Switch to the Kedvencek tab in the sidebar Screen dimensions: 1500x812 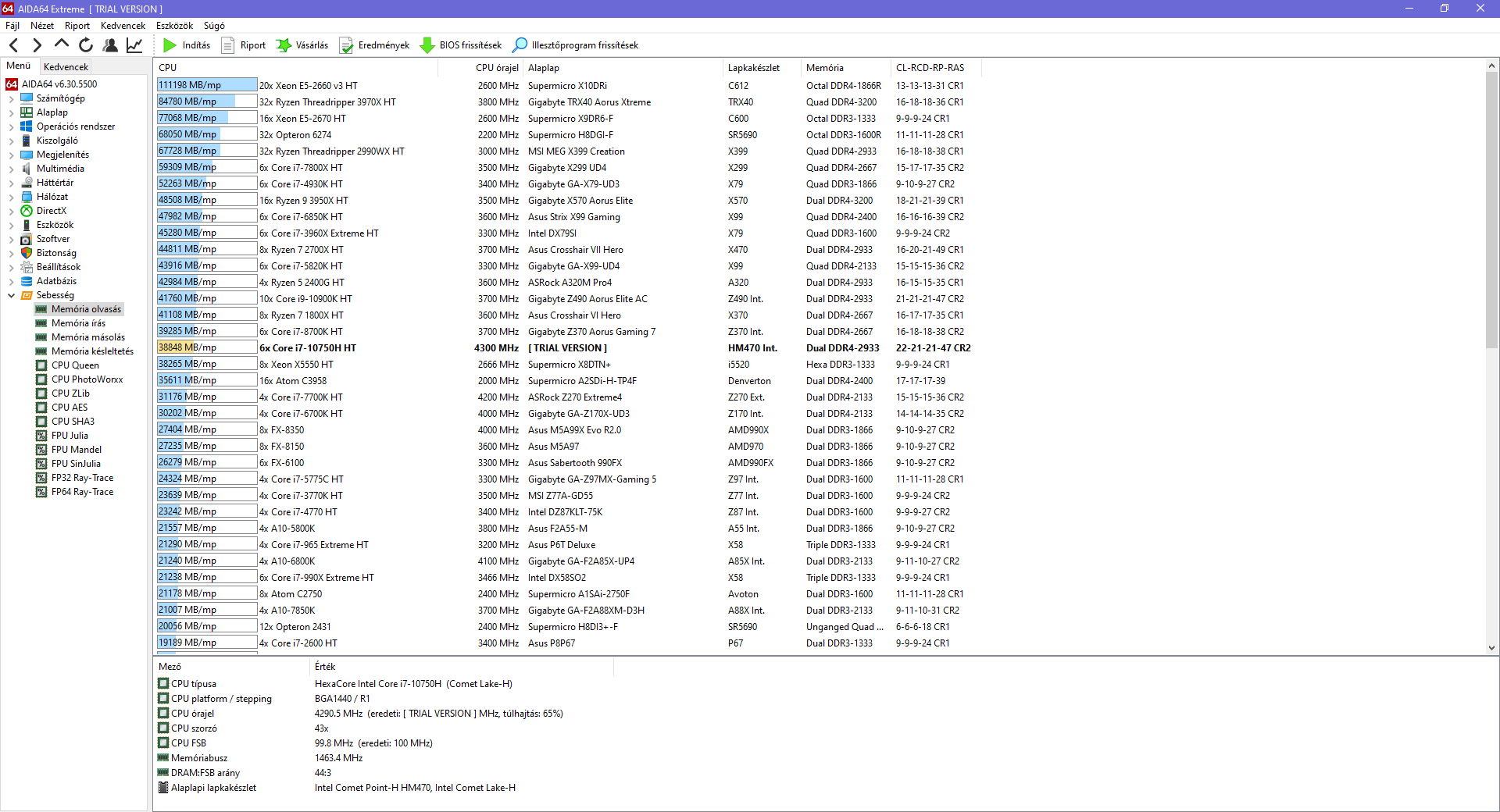[x=66, y=67]
